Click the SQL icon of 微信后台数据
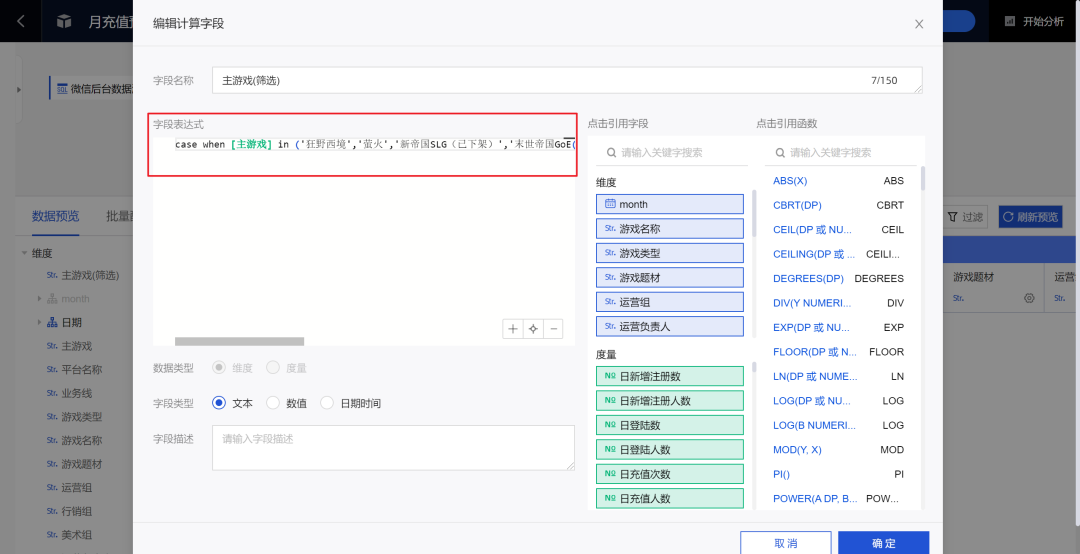The height and width of the screenshot is (554, 1080). tap(62, 89)
